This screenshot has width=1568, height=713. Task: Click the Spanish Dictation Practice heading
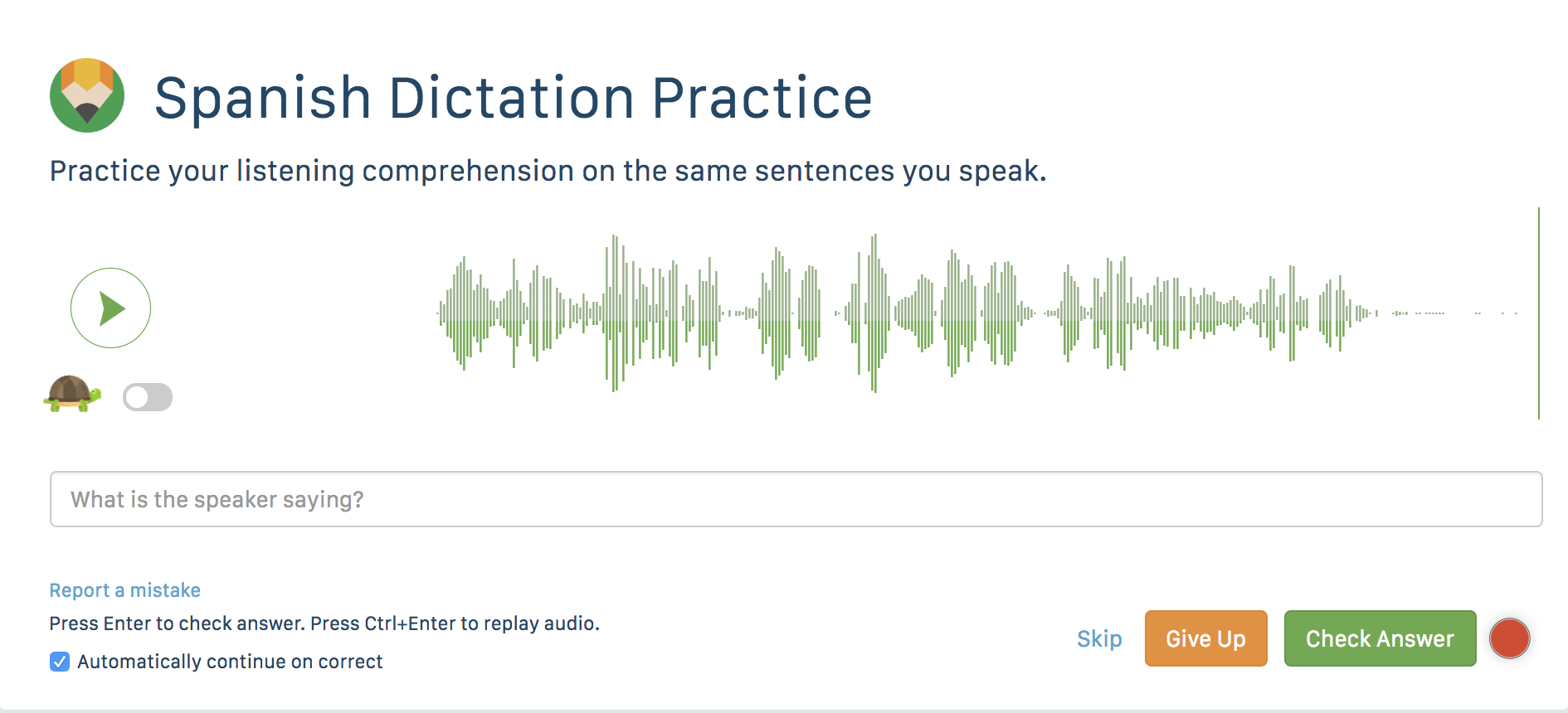pos(513,98)
